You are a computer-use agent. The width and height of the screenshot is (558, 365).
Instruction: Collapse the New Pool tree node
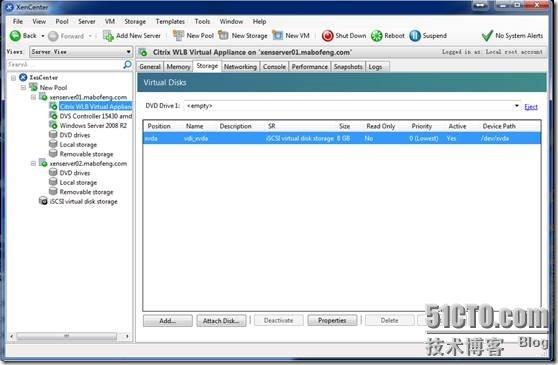click(23, 88)
